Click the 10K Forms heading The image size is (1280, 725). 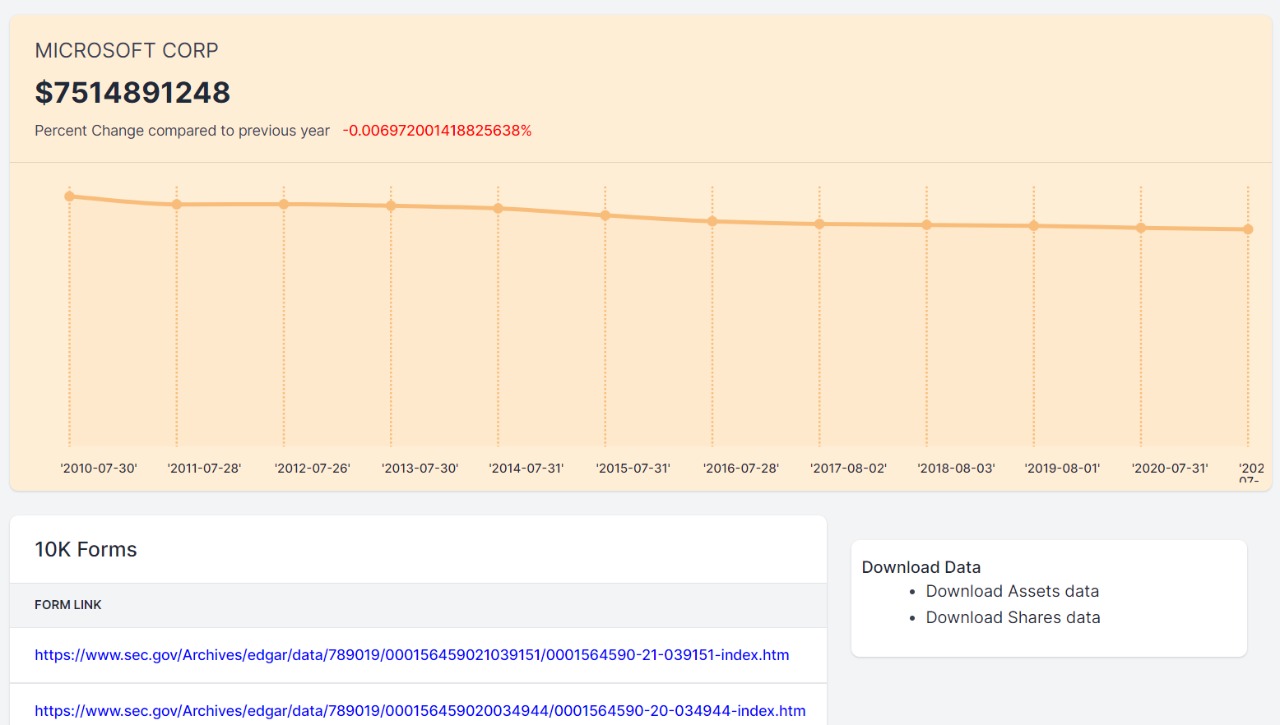pyautogui.click(x=86, y=550)
